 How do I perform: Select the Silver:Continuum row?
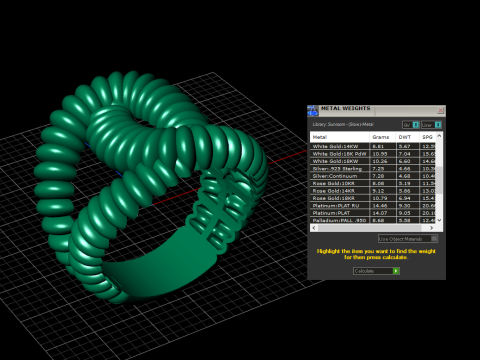pos(373,176)
